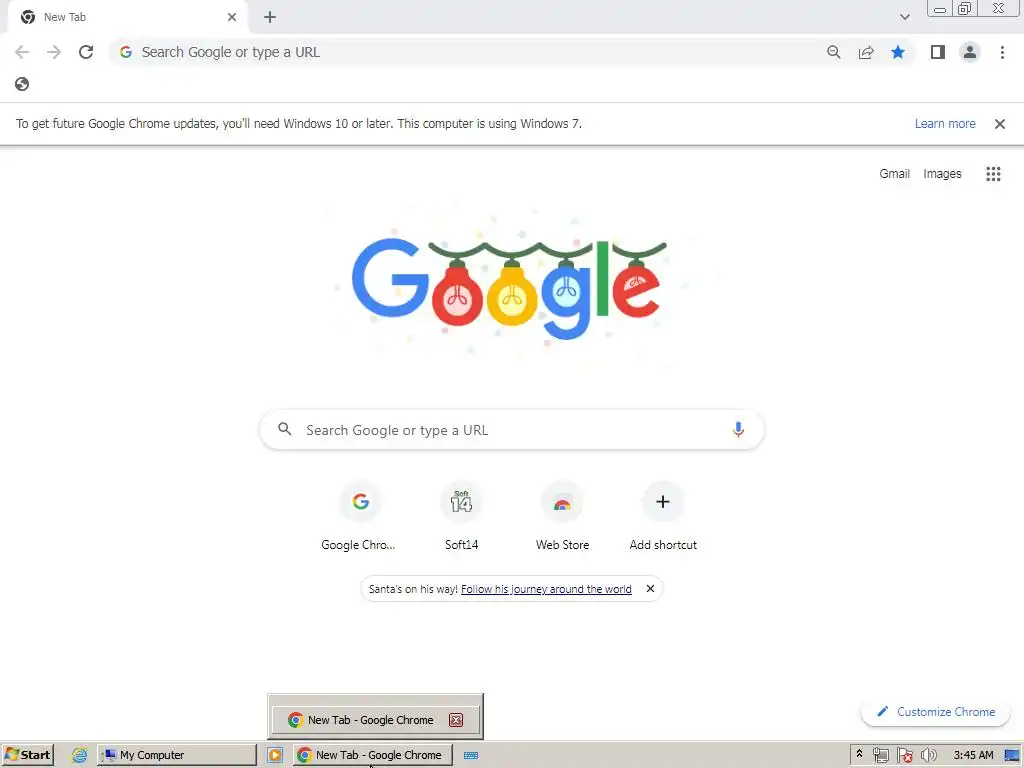
Task: Open Gmail link
Action: 894,174
